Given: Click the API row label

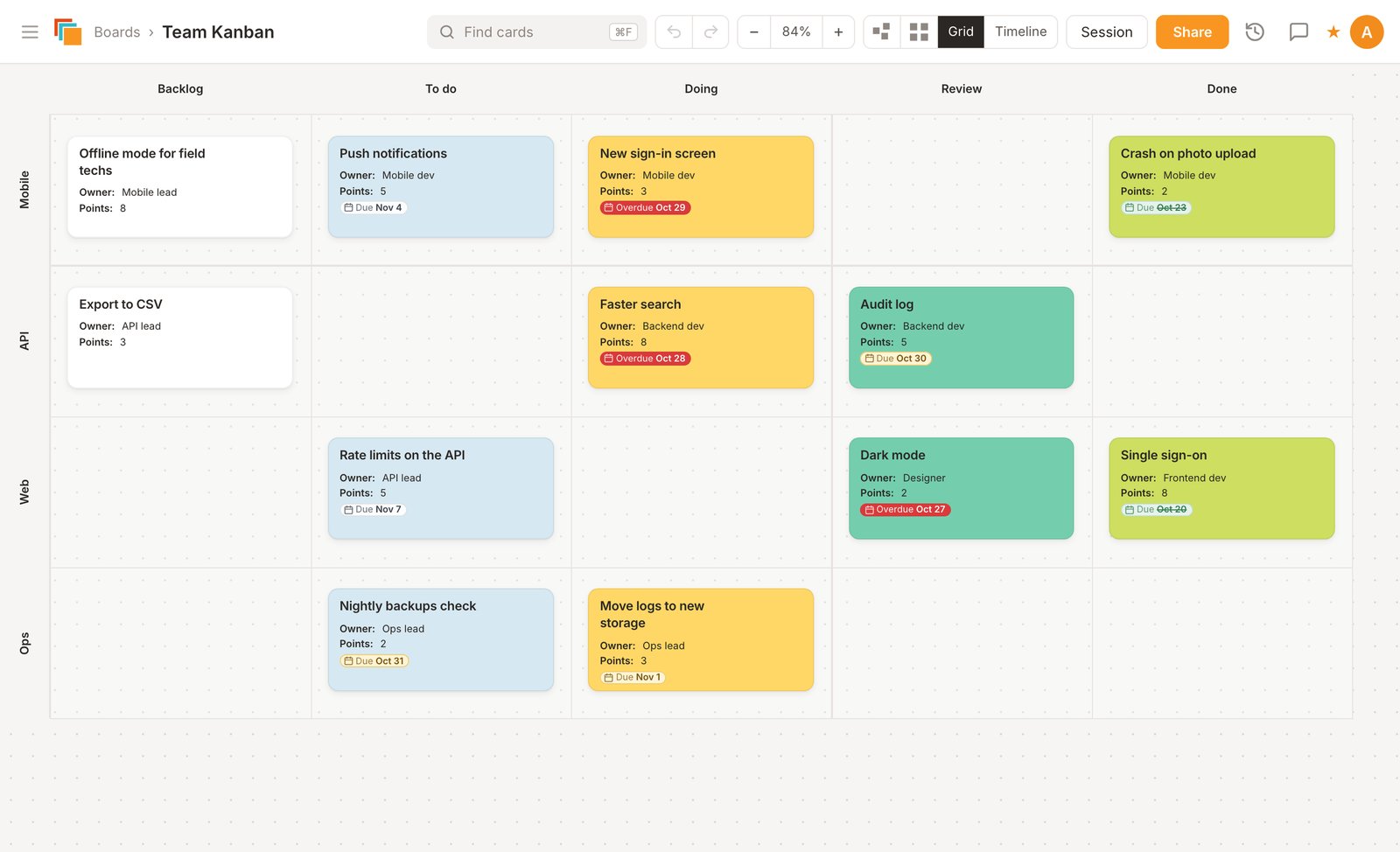Looking at the screenshot, I should pyautogui.click(x=24, y=341).
